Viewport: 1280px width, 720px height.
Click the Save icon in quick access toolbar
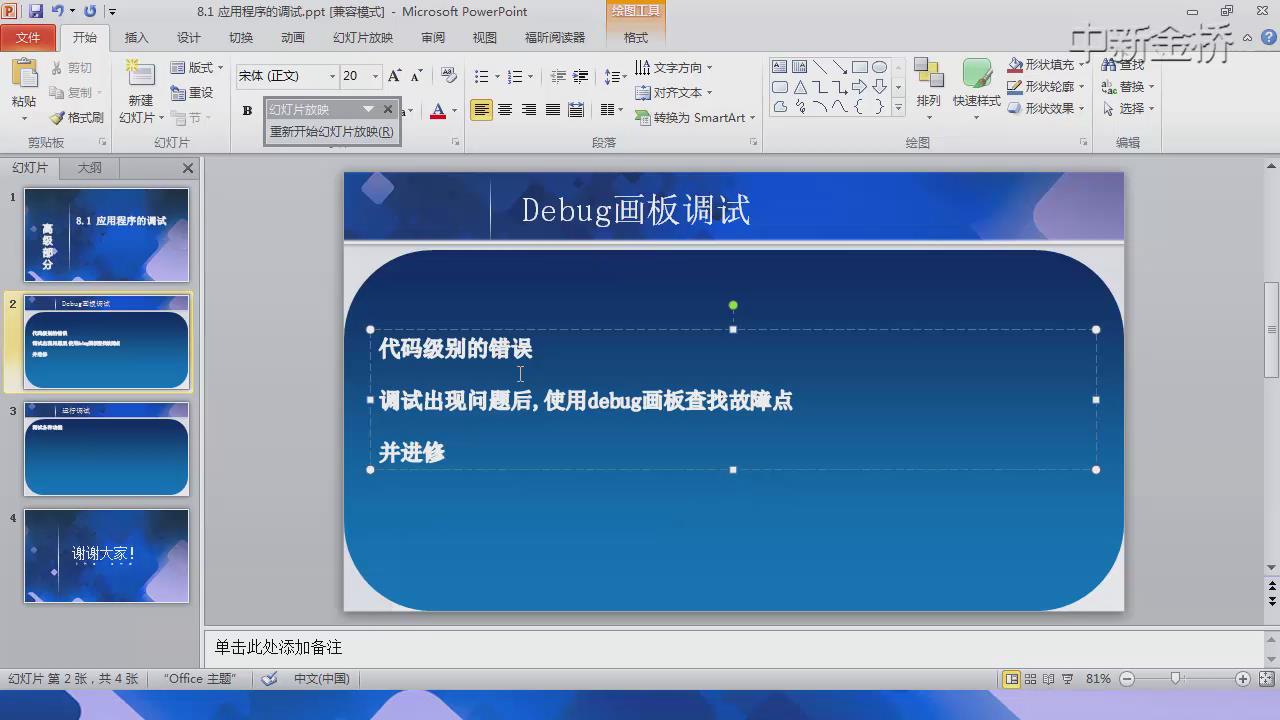(36, 11)
